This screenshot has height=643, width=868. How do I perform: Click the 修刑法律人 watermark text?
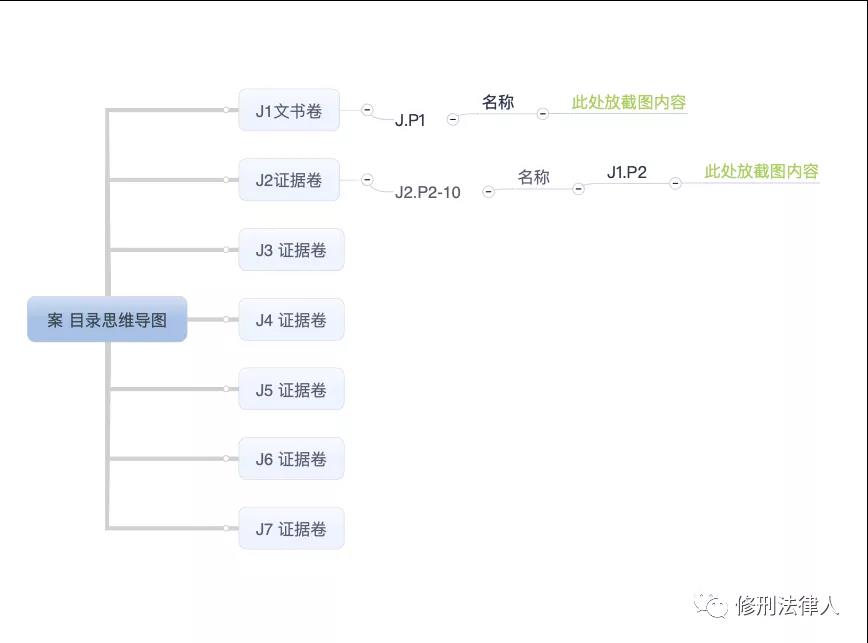[x=787, y=605]
